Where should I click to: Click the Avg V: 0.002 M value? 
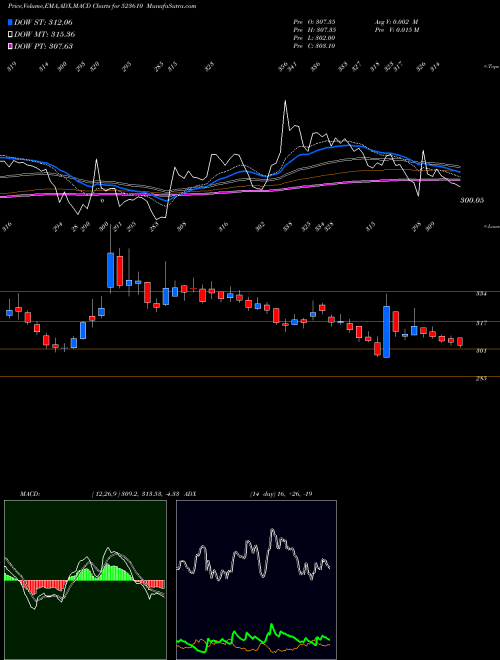(396, 22)
